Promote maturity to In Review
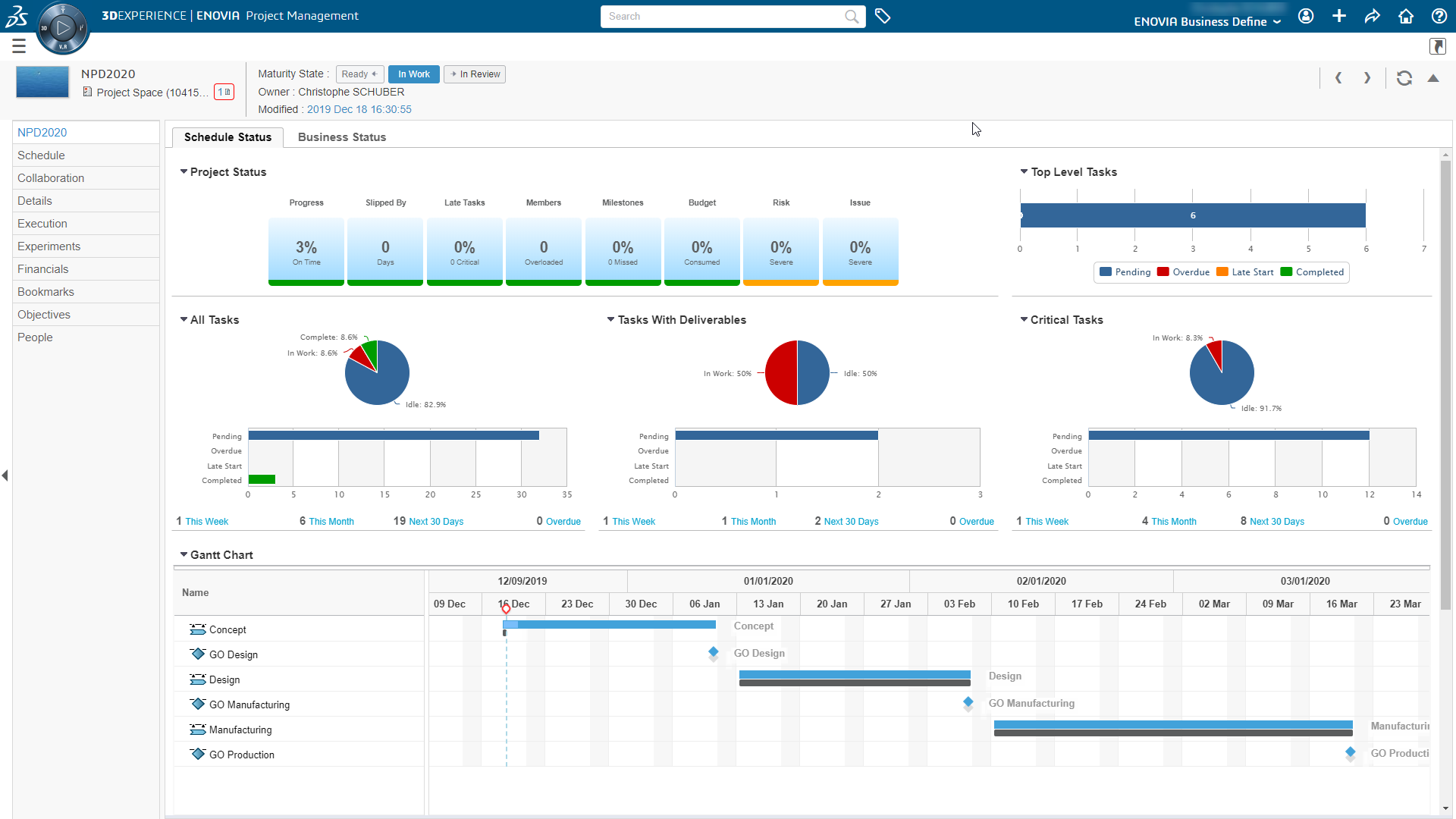 pyautogui.click(x=475, y=74)
